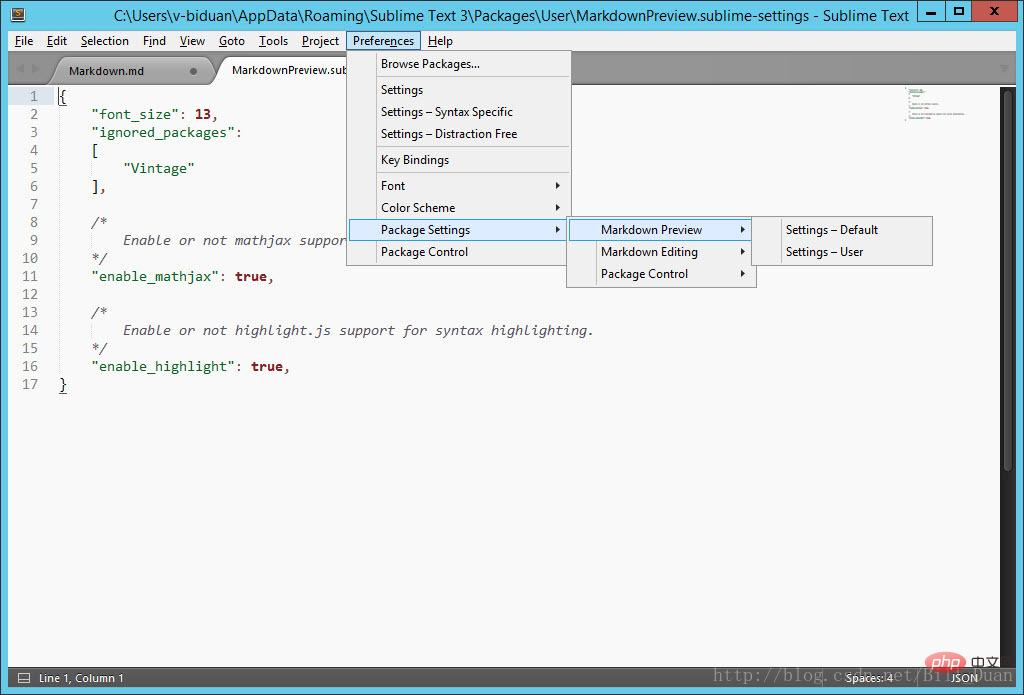Click the tab scroll left arrow
The height and width of the screenshot is (695, 1024).
(x=20, y=69)
